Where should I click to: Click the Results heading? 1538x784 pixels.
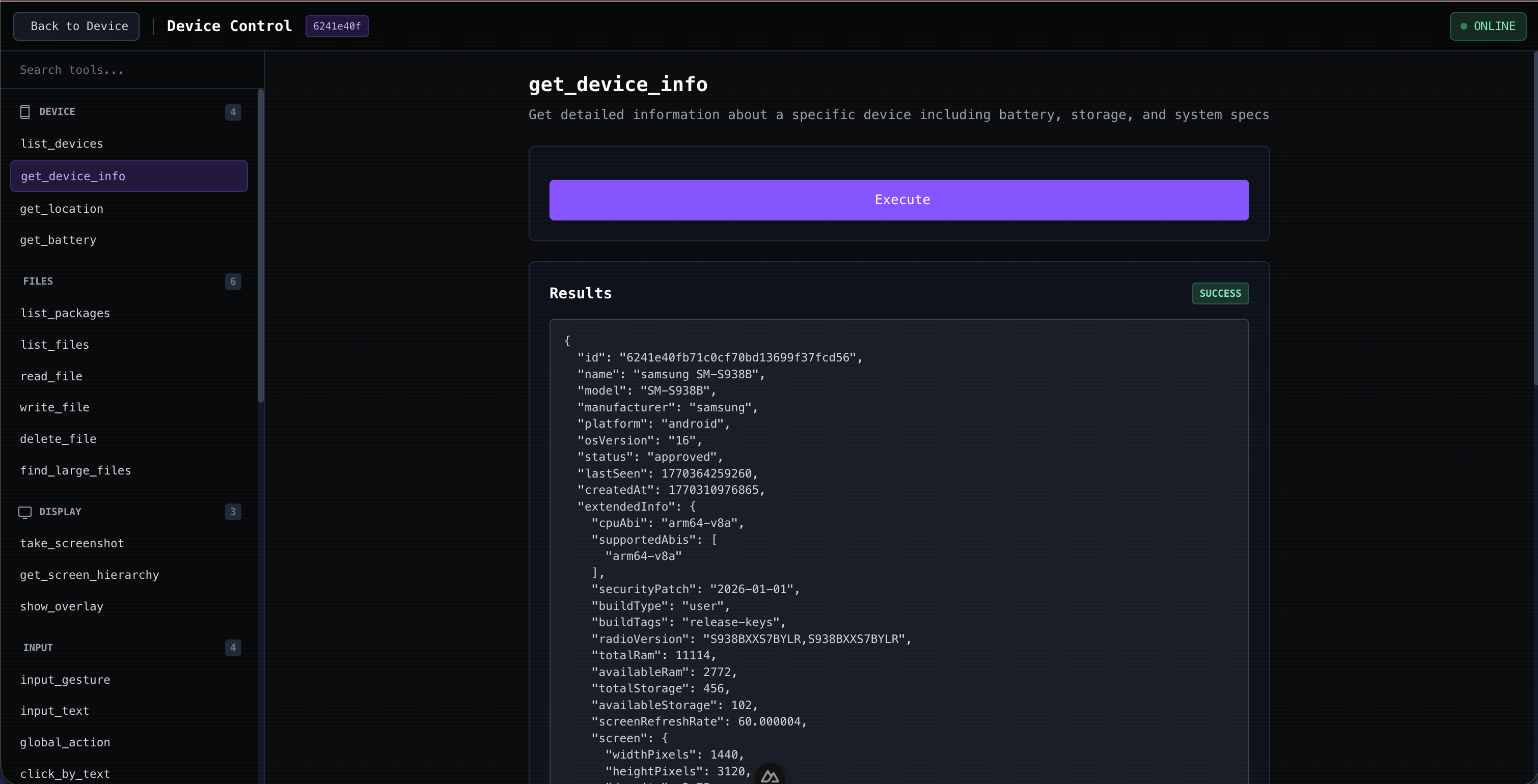581,294
